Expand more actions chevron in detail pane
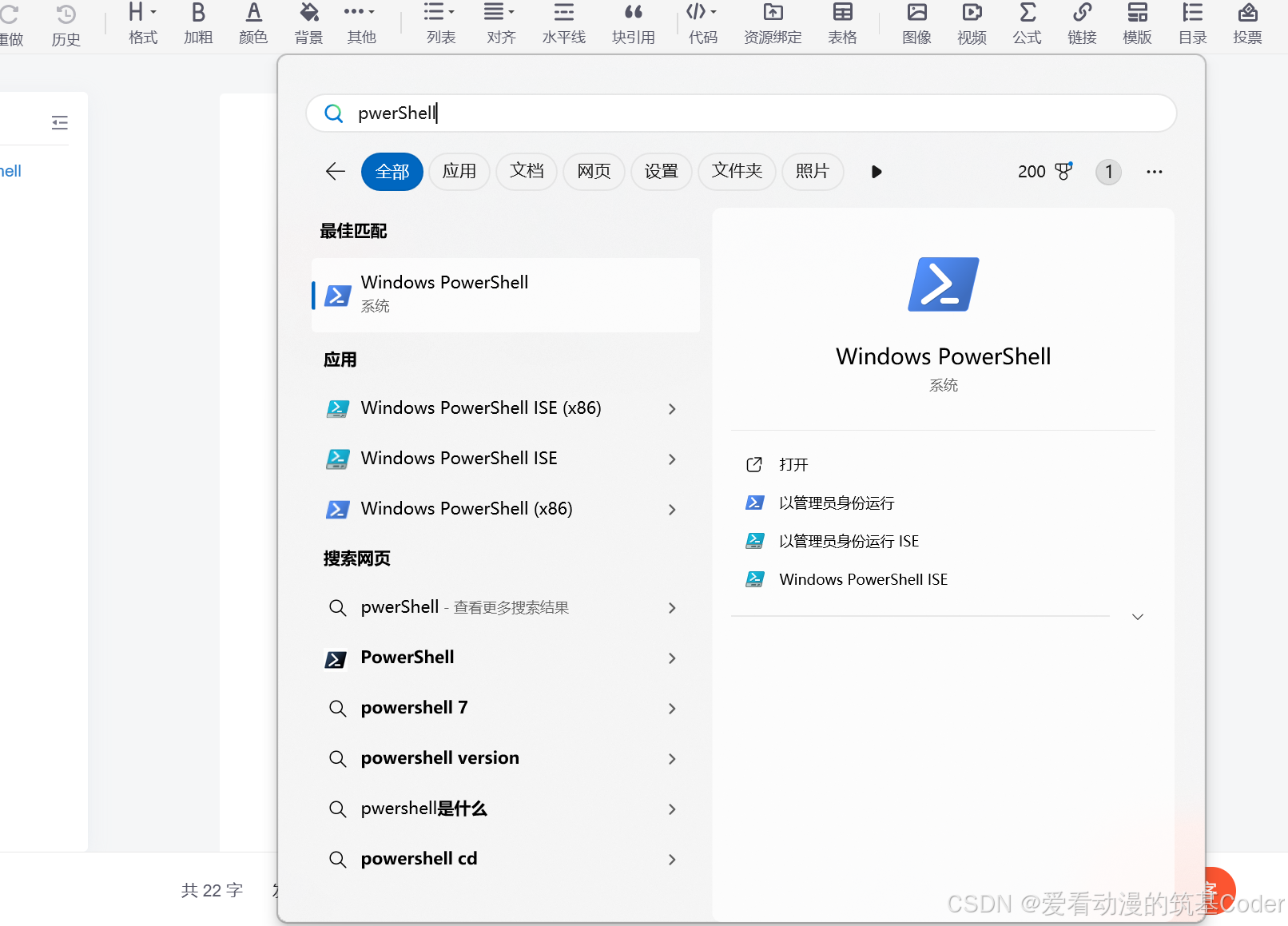Viewport: 1288px width, 926px height. [1138, 617]
